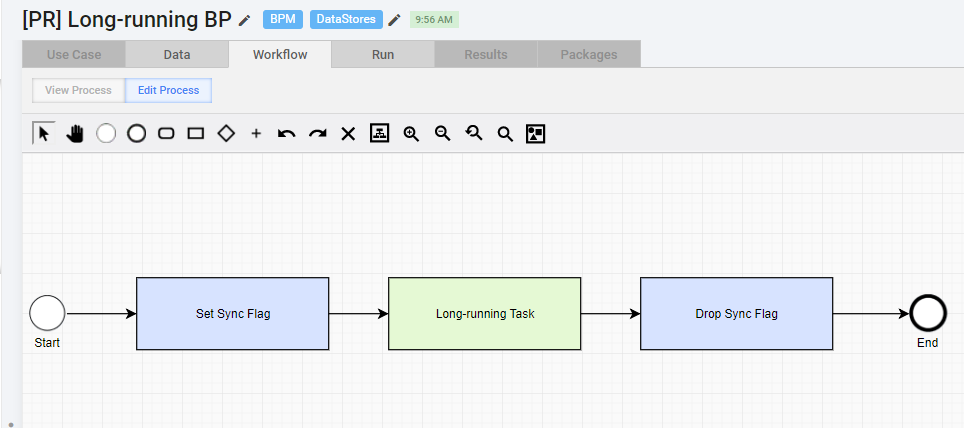Select the pointer arrow tool
This screenshot has height=428, width=964.
(44, 133)
